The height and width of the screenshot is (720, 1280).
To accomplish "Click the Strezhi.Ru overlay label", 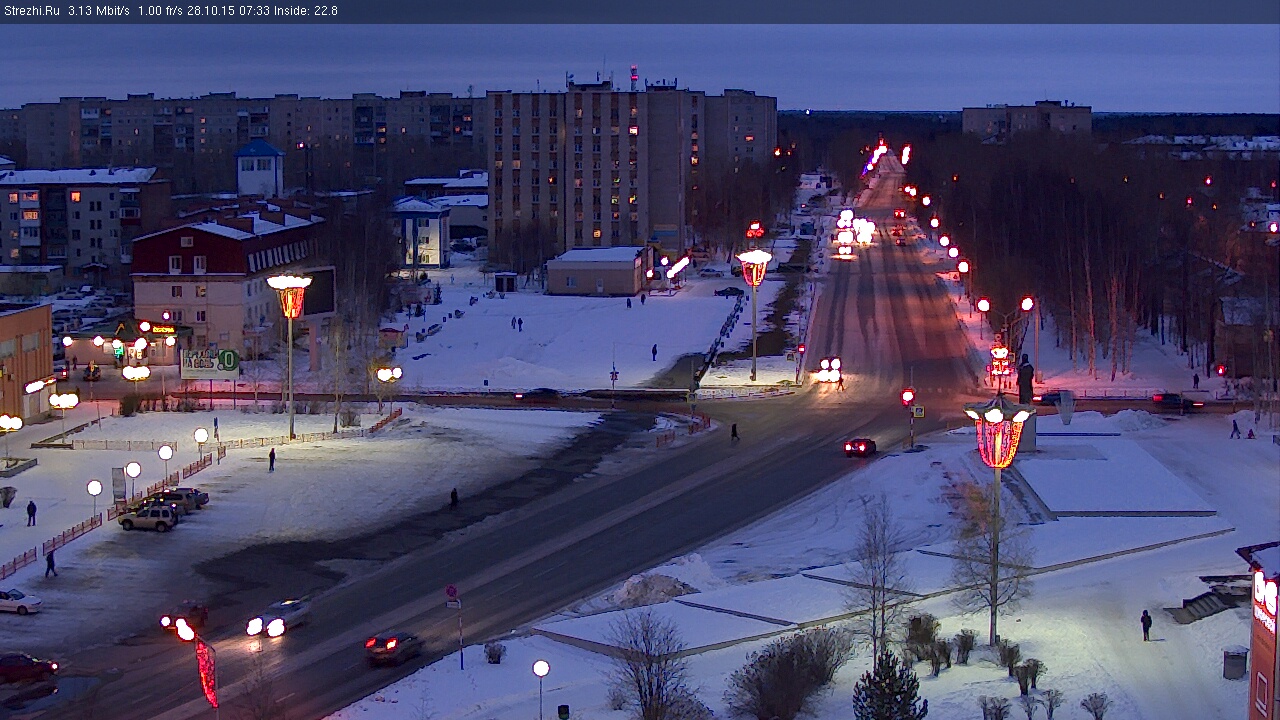I will click(x=31, y=11).
